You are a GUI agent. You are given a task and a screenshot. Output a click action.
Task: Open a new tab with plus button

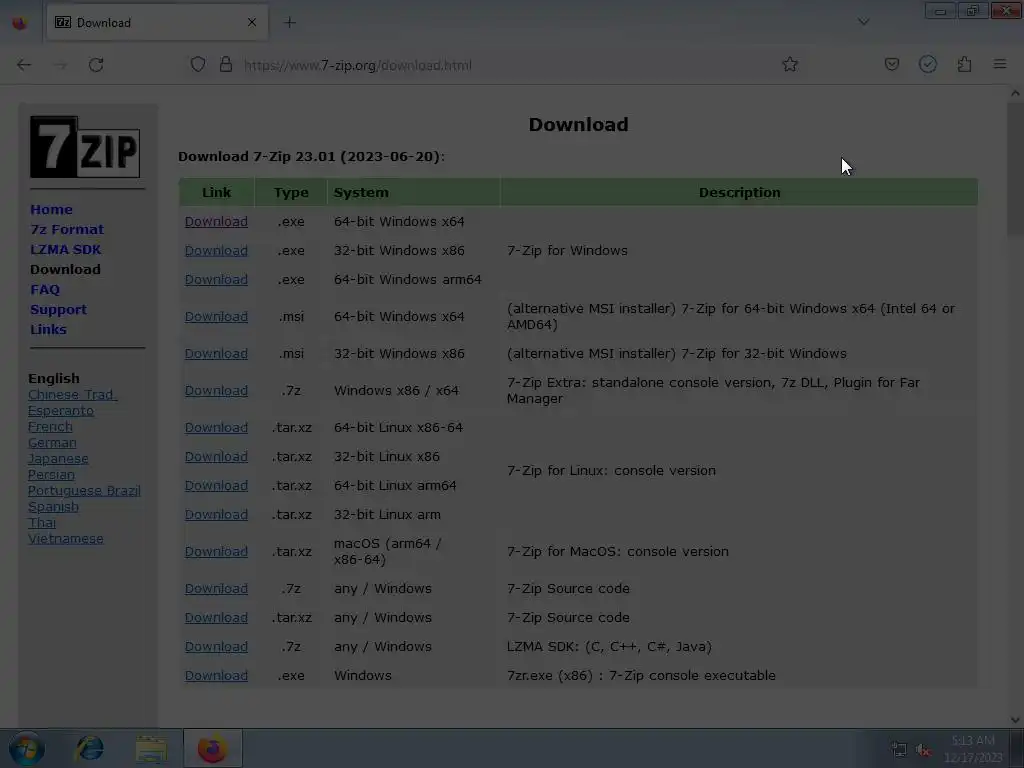coord(290,23)
